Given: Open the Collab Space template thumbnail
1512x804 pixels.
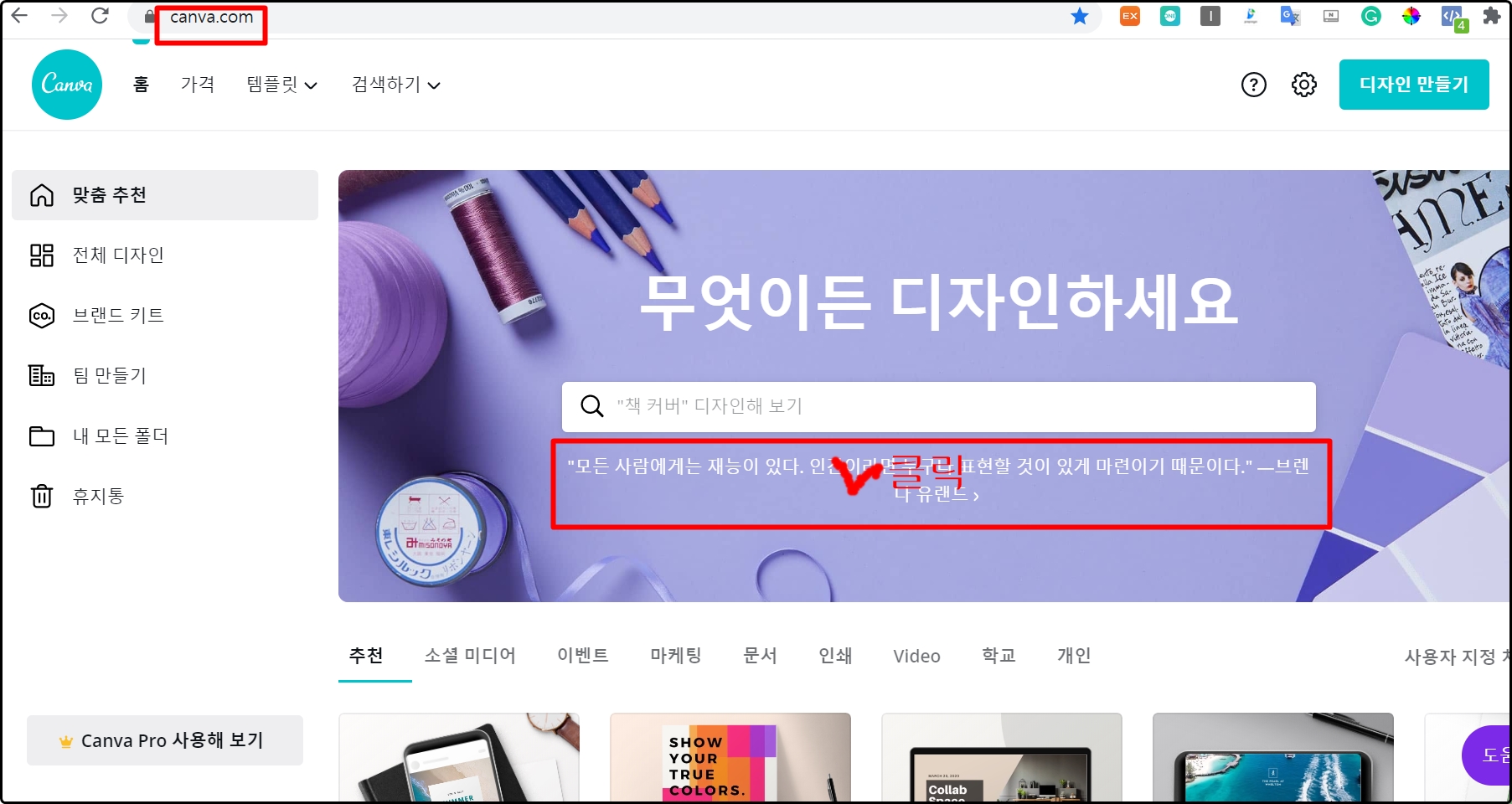Looking at the screenshot, I should [x=1002, y=757].
